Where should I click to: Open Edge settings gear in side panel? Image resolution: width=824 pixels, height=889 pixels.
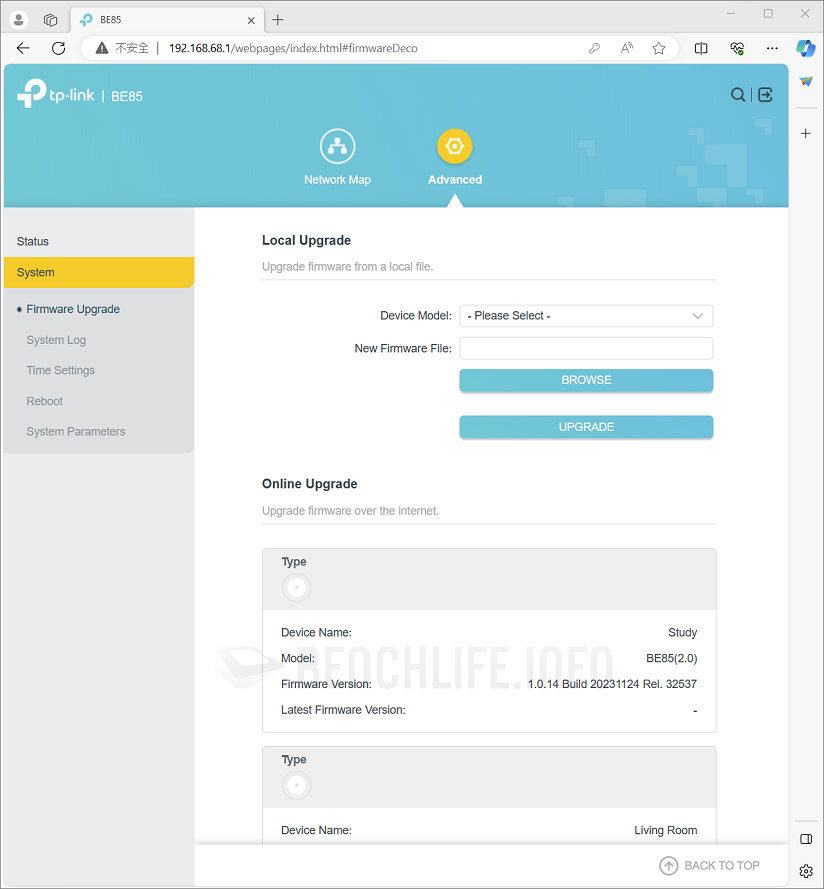point(806,872)
